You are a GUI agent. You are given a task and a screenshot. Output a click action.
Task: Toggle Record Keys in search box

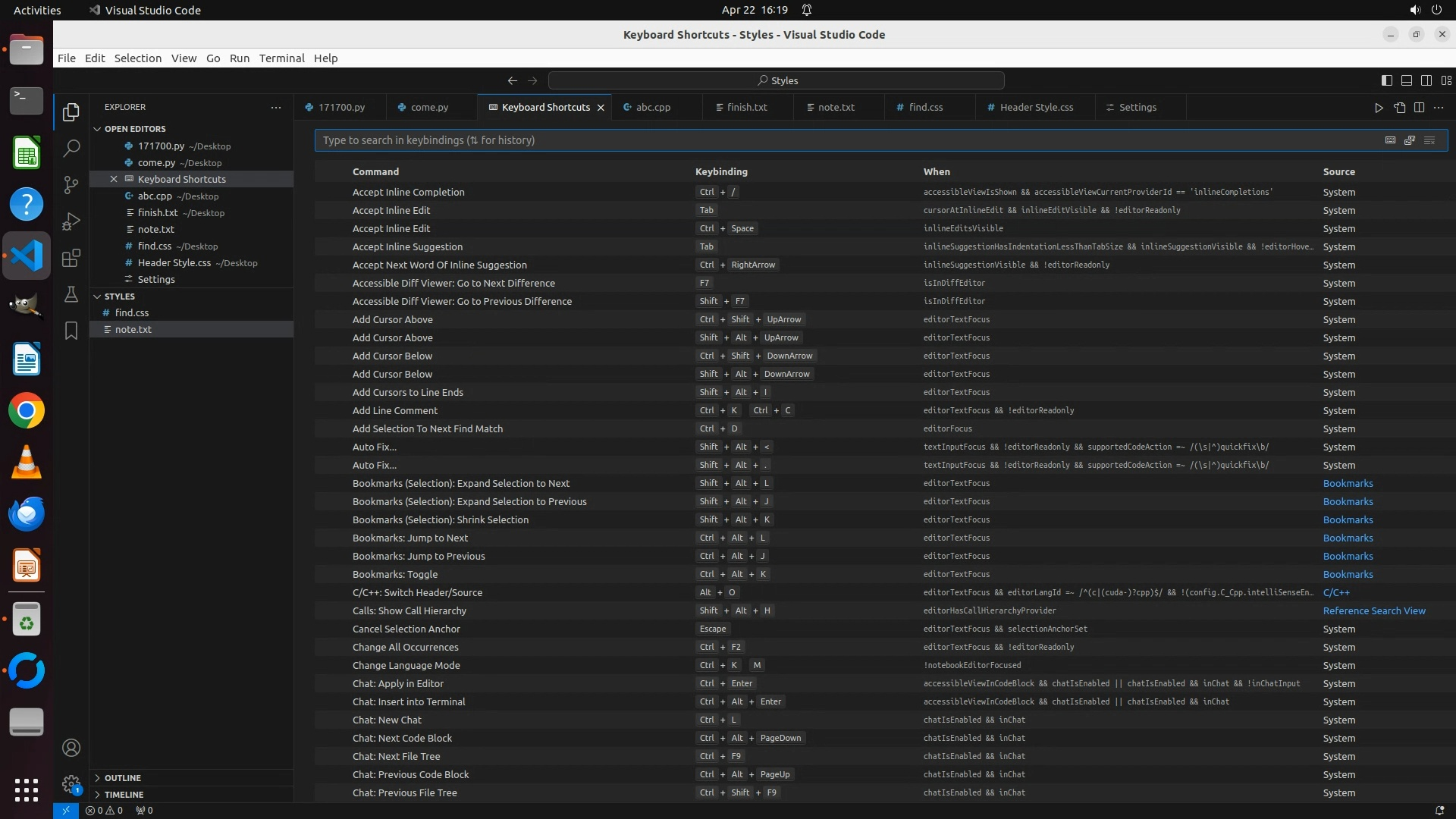[x=1390, y=140]
